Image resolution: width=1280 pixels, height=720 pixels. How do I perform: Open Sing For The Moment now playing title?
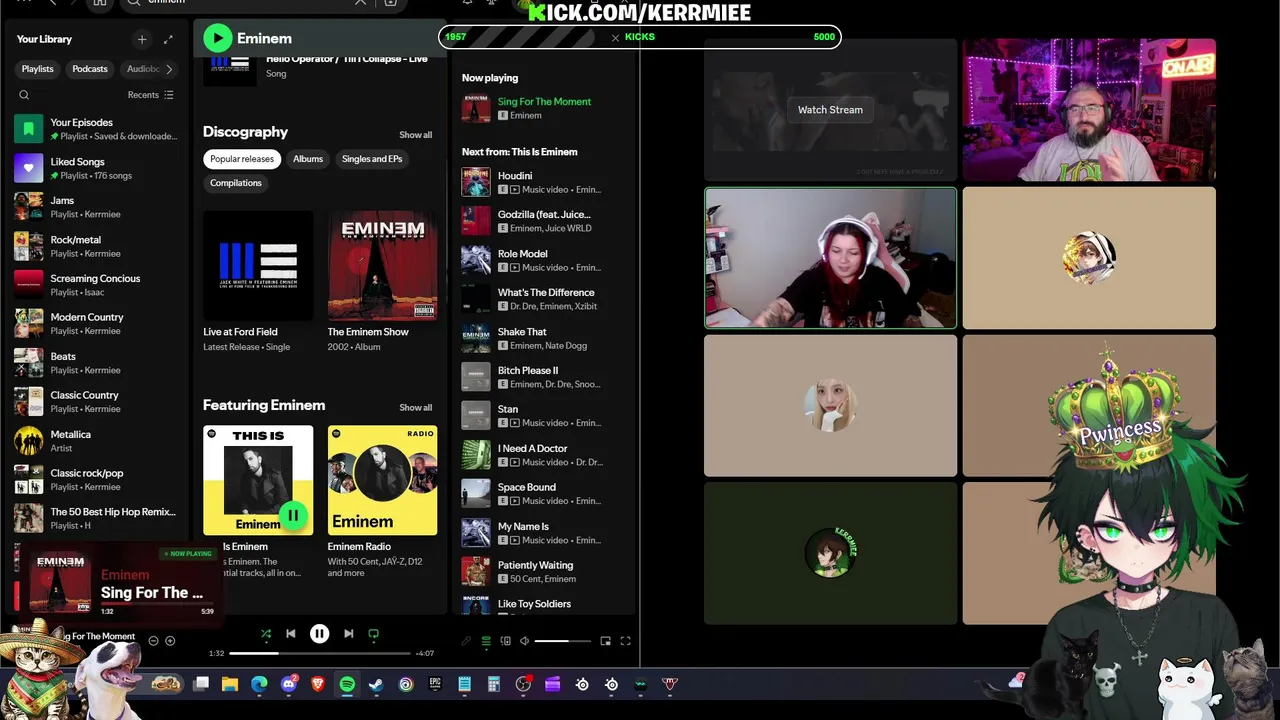(544, 102)
